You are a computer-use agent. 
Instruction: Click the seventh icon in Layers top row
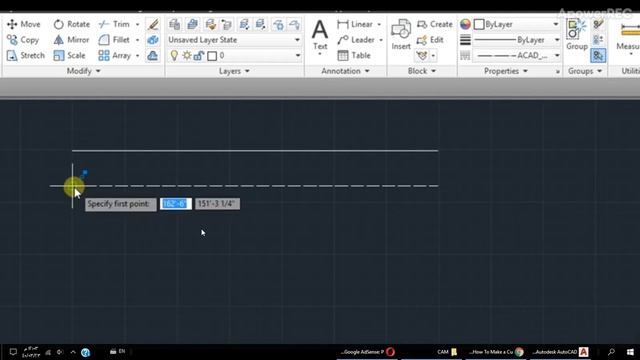pos(278,24)
